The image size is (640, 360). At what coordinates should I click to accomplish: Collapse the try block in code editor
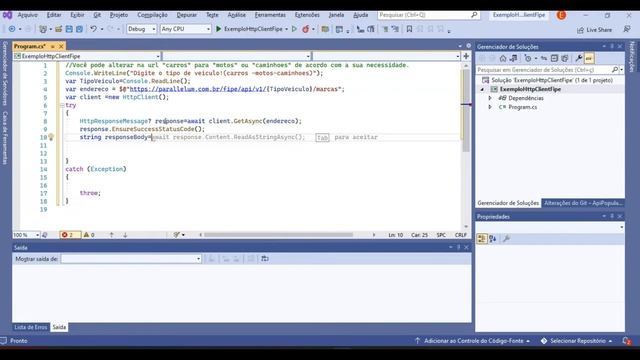point(62,105)
